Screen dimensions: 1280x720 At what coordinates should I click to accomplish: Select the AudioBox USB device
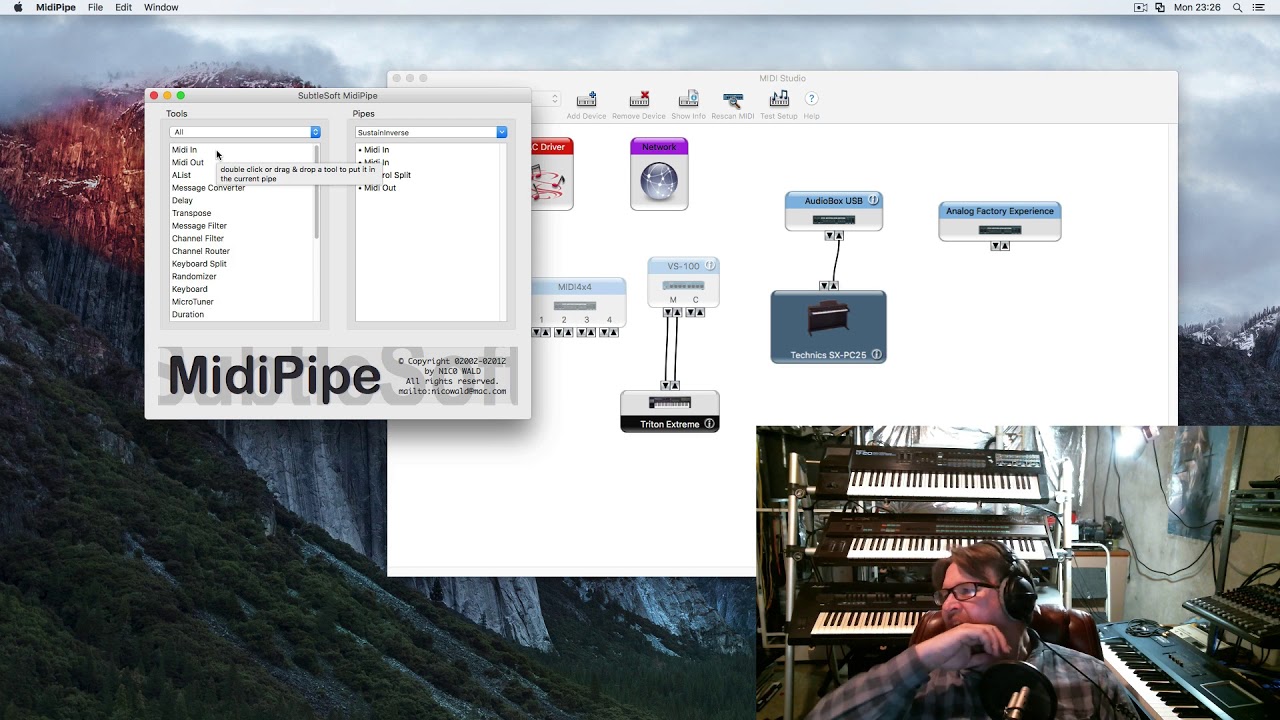pos(834,211)
